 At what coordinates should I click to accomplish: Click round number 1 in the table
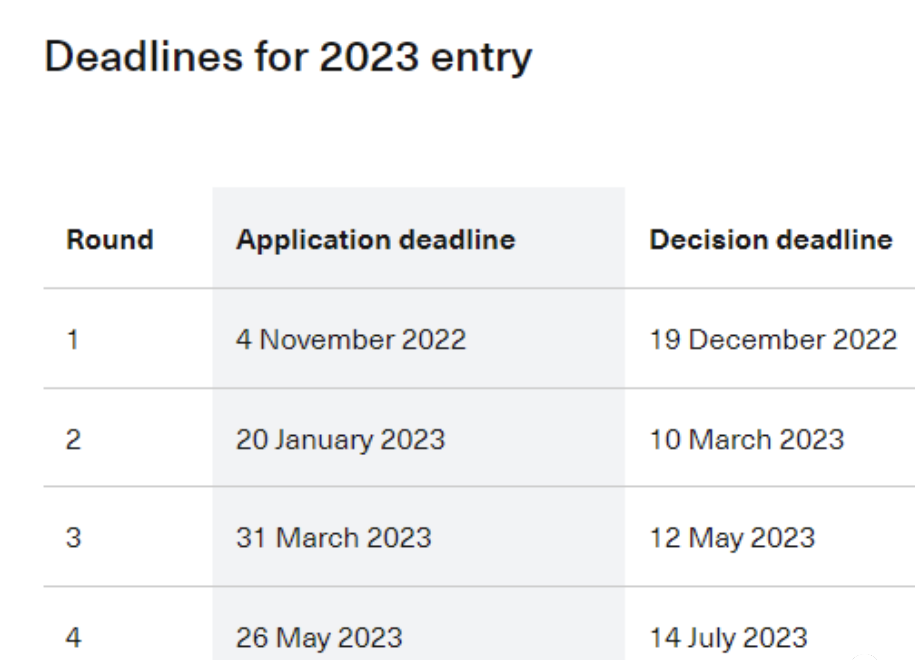tap(72, 339)
